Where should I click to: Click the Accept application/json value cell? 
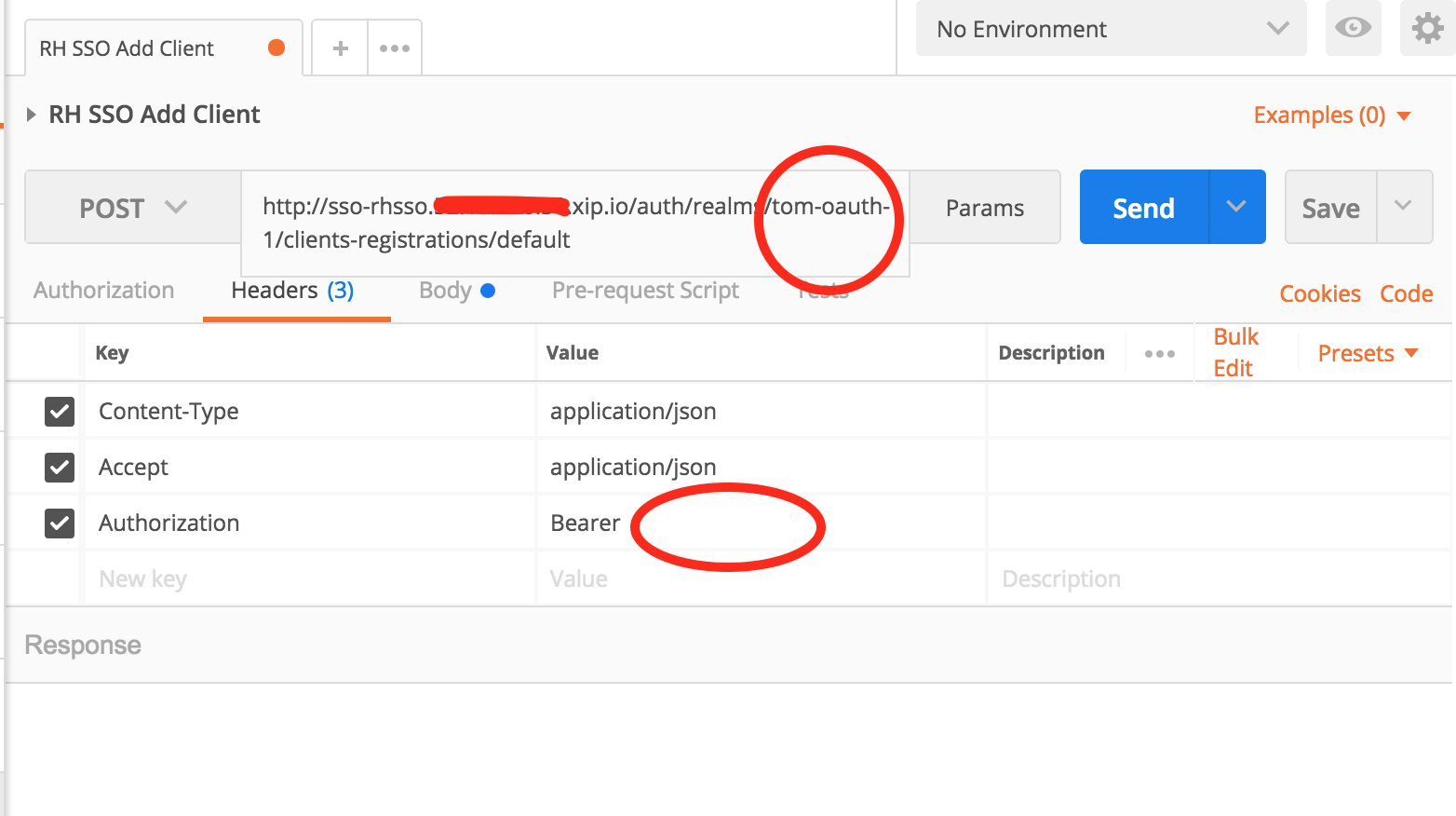coord(761,467)
